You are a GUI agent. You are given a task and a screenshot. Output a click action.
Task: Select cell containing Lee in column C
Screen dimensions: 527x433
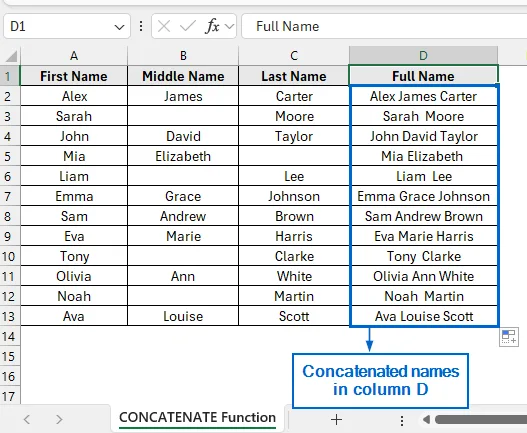click(294, 176)
